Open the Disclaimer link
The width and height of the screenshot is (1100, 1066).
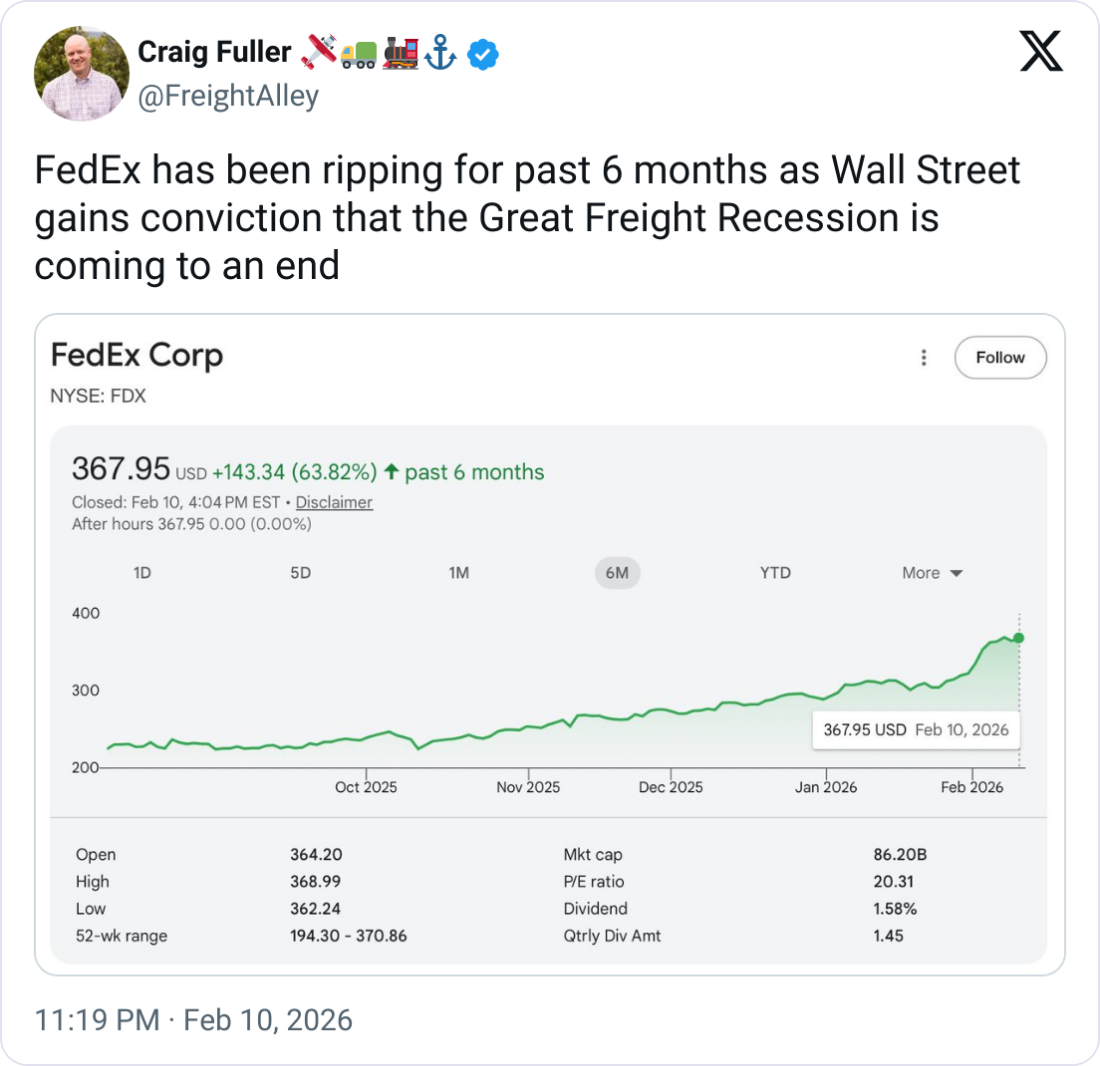click(334, 502)
